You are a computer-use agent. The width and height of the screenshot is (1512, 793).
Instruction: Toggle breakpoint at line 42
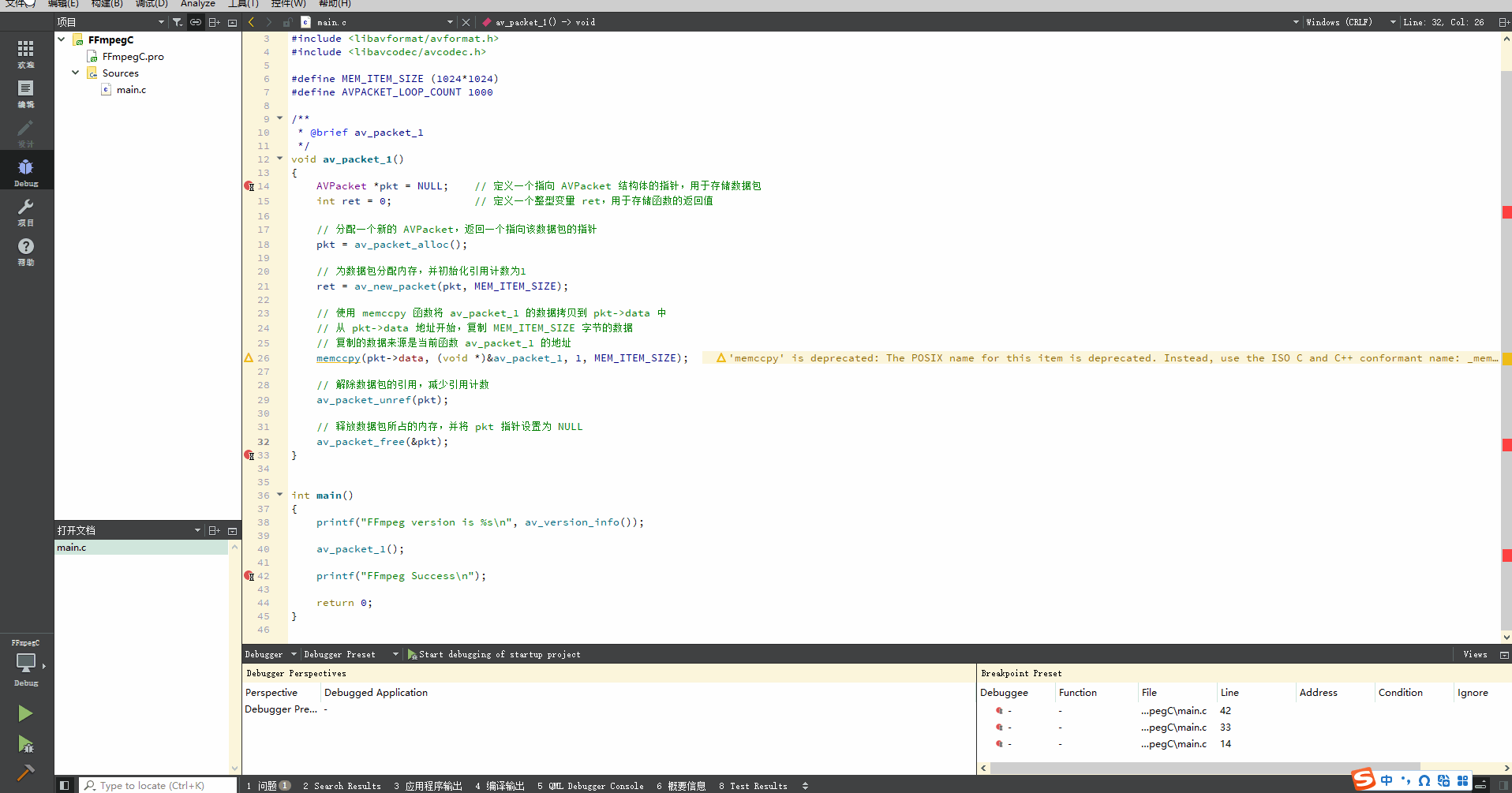click(x=249, y=576)
